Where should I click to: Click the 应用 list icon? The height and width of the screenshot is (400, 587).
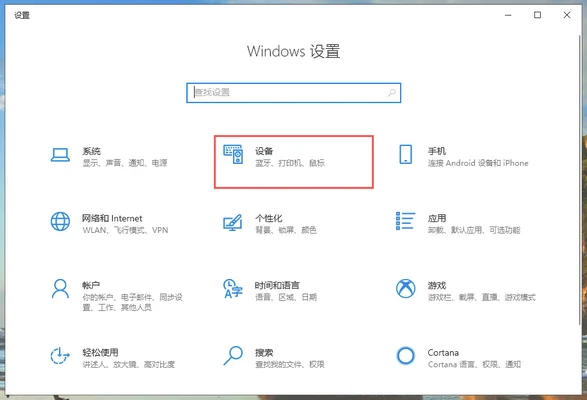[x=405, y=221]
